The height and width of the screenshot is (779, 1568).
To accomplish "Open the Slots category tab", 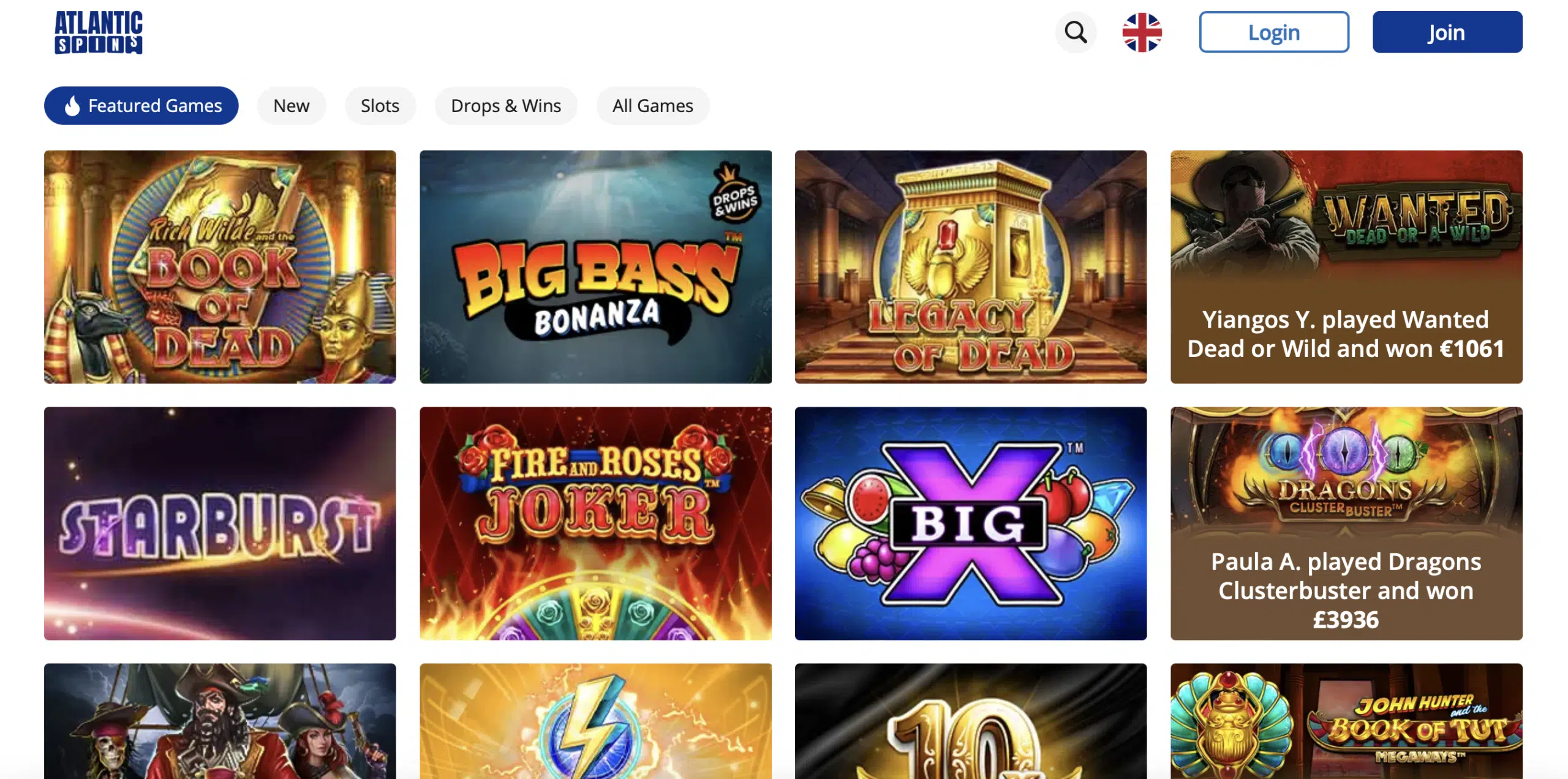I will click(x=380, y=105).
